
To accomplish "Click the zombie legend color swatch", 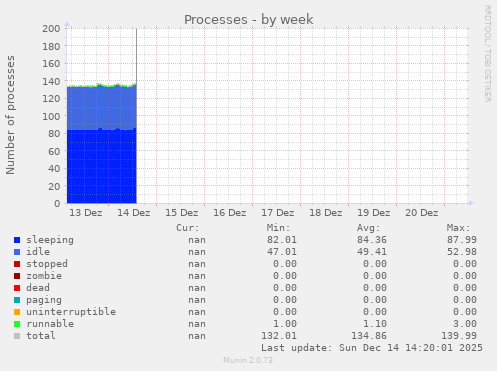I will point(17,276).
